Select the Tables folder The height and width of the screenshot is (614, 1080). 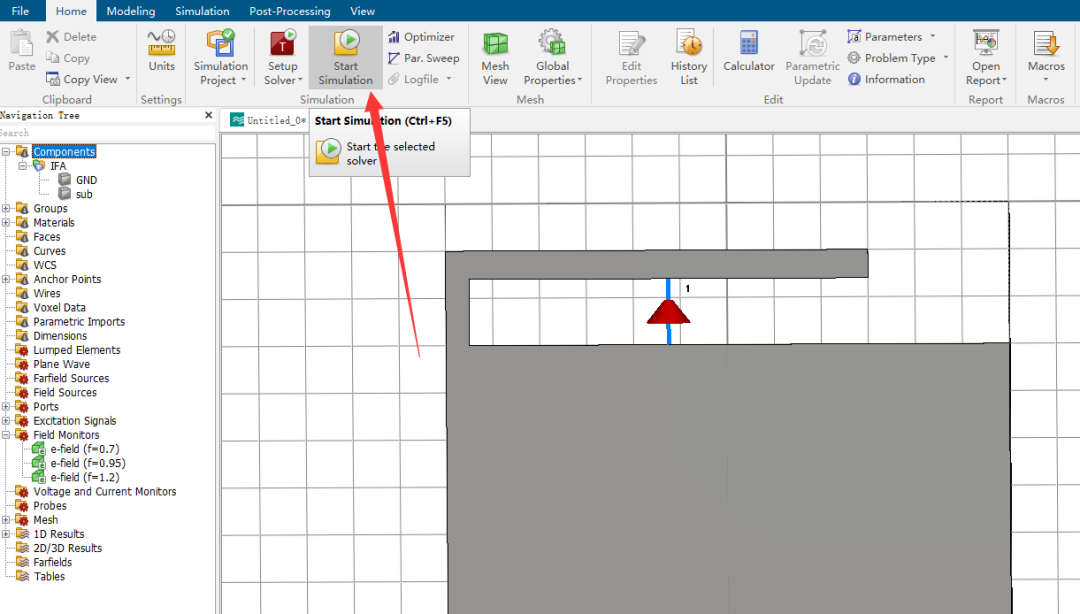click(x=49, y=576)
